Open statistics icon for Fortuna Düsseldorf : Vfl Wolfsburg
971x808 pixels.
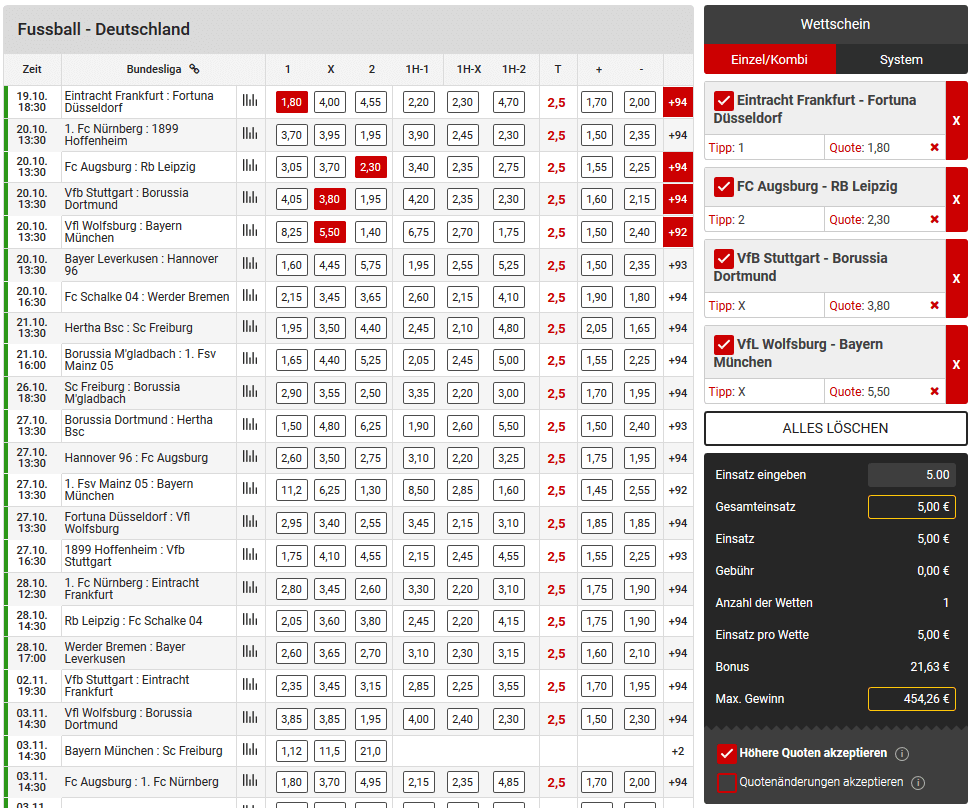point(250,521)
